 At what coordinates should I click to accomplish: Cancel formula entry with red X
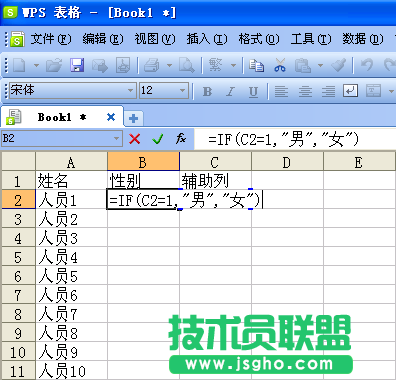[135, 138]
